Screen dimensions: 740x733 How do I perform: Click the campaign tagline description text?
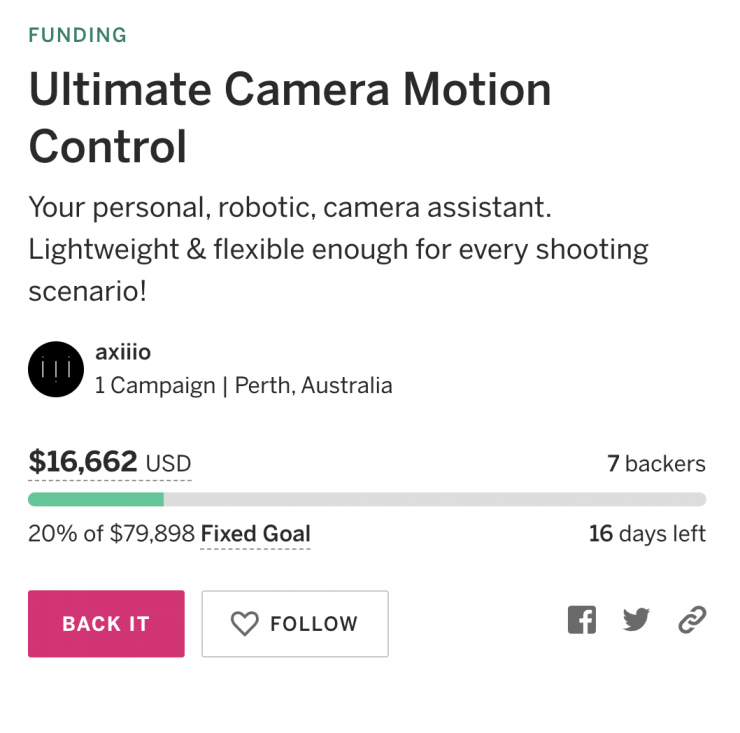click(338, 250)
